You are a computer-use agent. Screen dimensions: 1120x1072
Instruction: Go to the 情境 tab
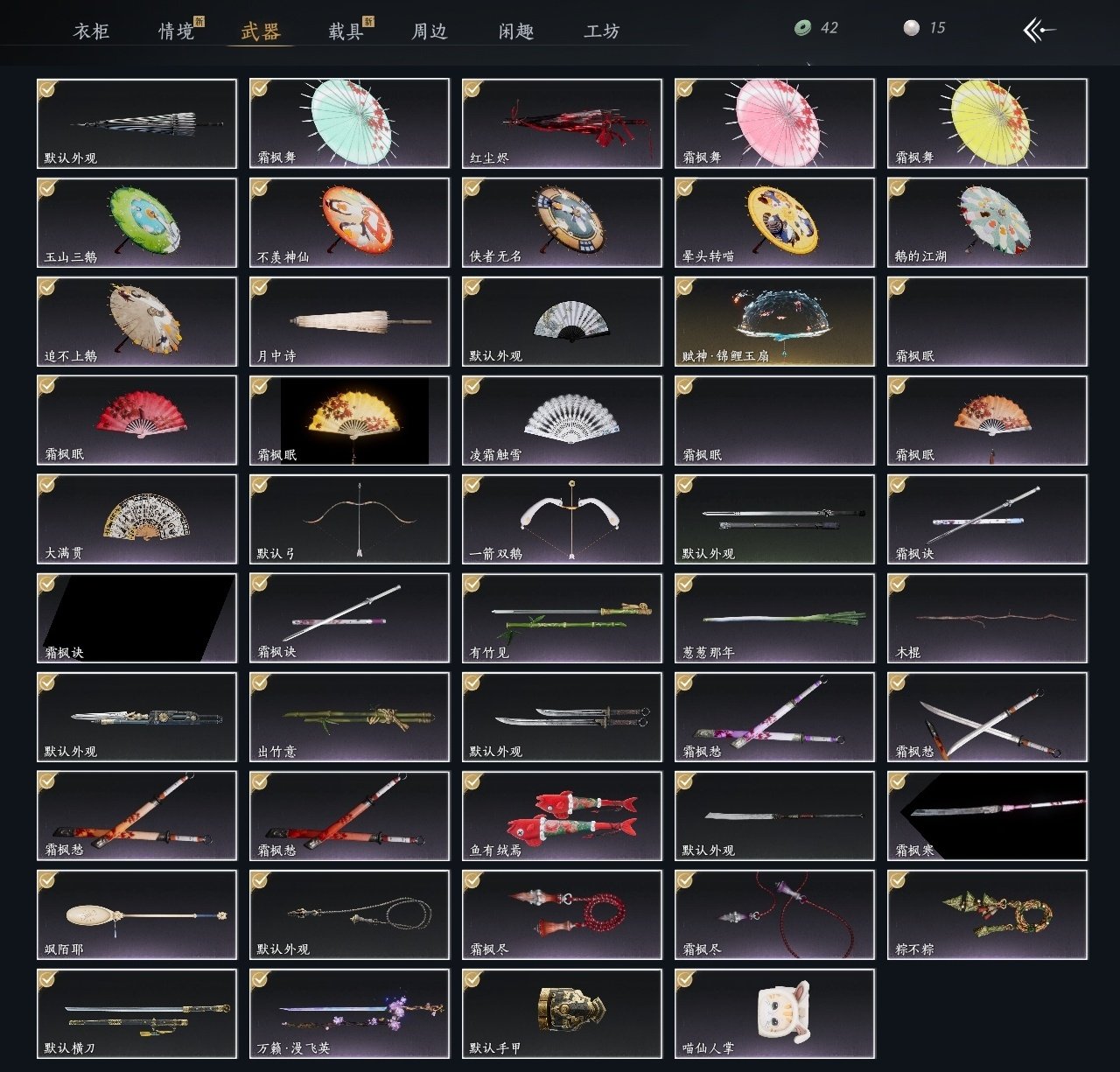pyautogui.click(x=176, y=32)
